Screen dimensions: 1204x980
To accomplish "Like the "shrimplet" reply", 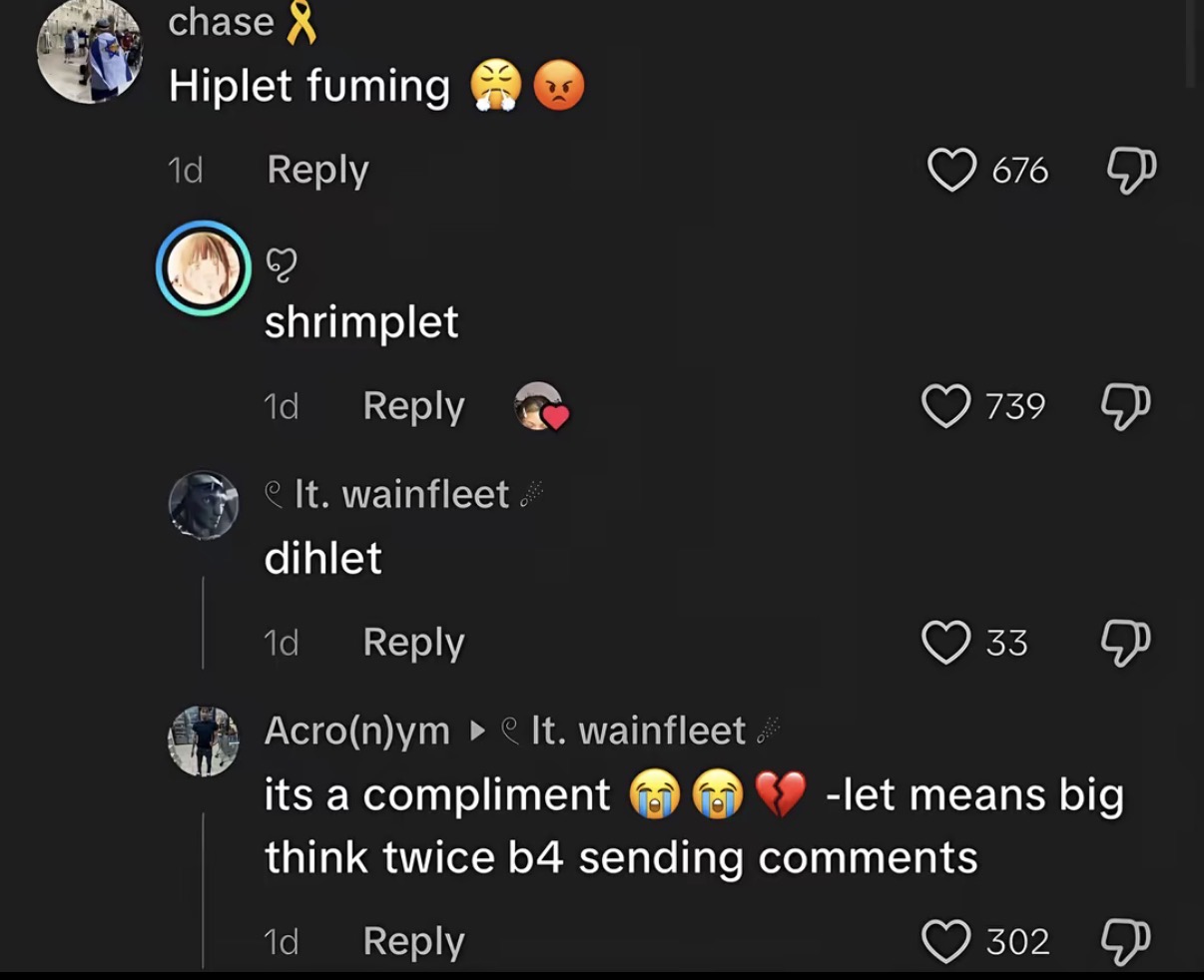I will [x=944, y=406].
